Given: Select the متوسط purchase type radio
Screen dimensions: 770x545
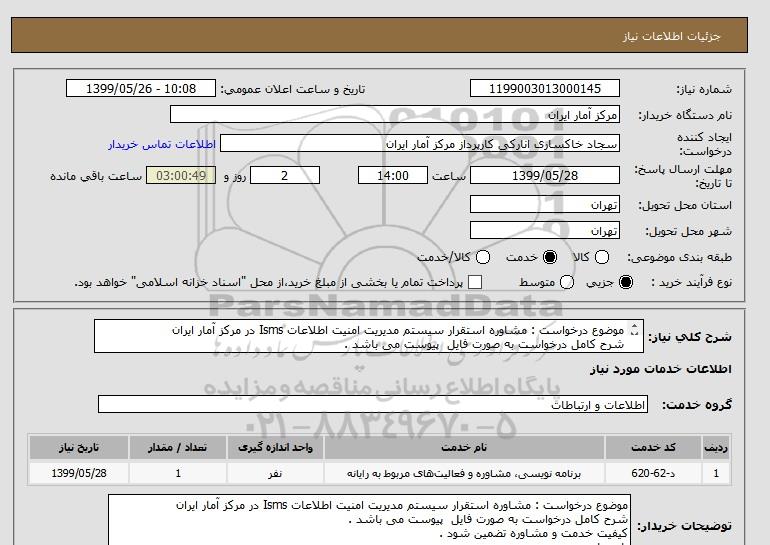Looking at the screenshot, I should click(x=567, y=282).
